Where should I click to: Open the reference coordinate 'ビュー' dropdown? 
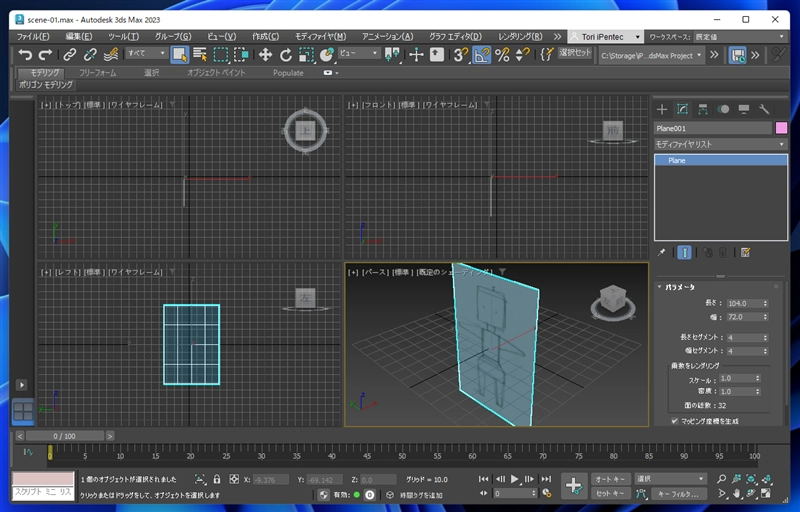359,53
